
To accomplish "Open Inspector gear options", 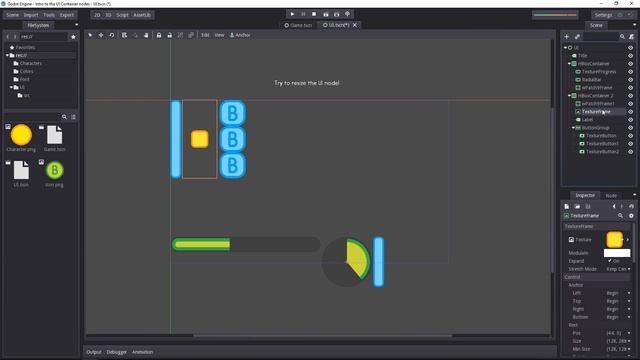I will (x=631, y=216).
